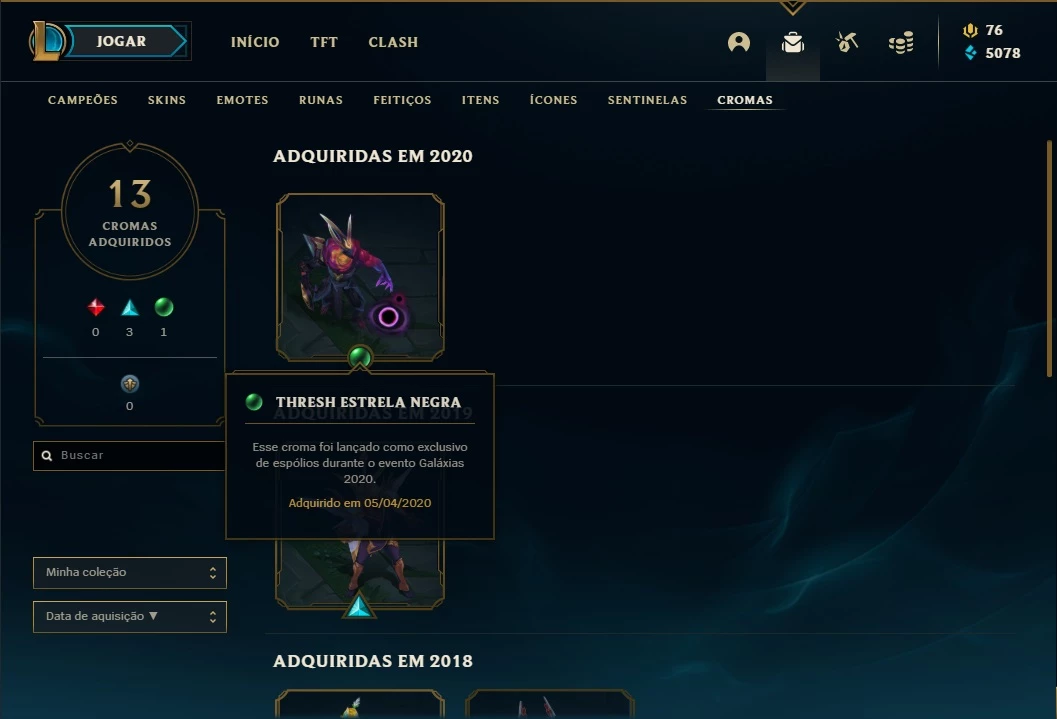1057x719 pixels.
Task: Click the blue triangle gem icon
Action: (x=129, y=308)
